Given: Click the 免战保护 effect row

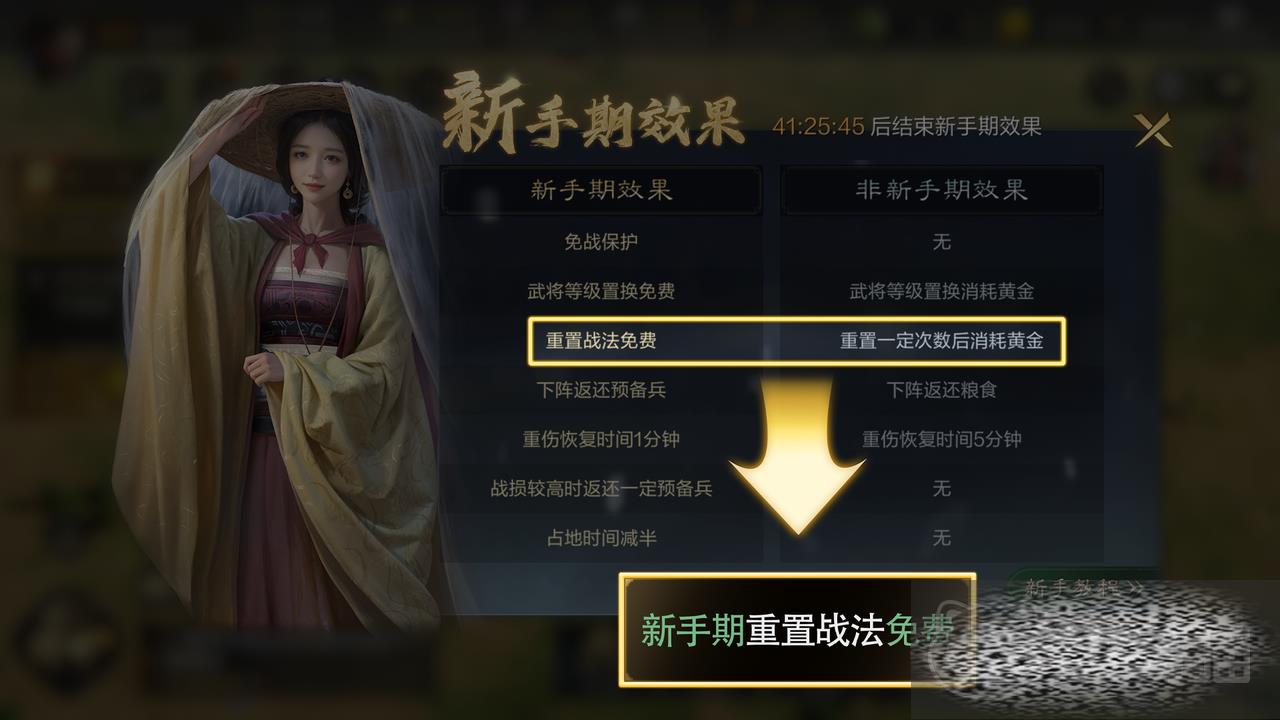Looking at the screenshot, I should (x=601, y=242).
